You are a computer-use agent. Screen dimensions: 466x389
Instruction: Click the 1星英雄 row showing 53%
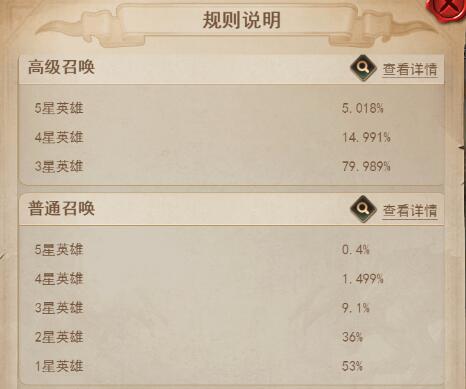(x=232, y=366)
